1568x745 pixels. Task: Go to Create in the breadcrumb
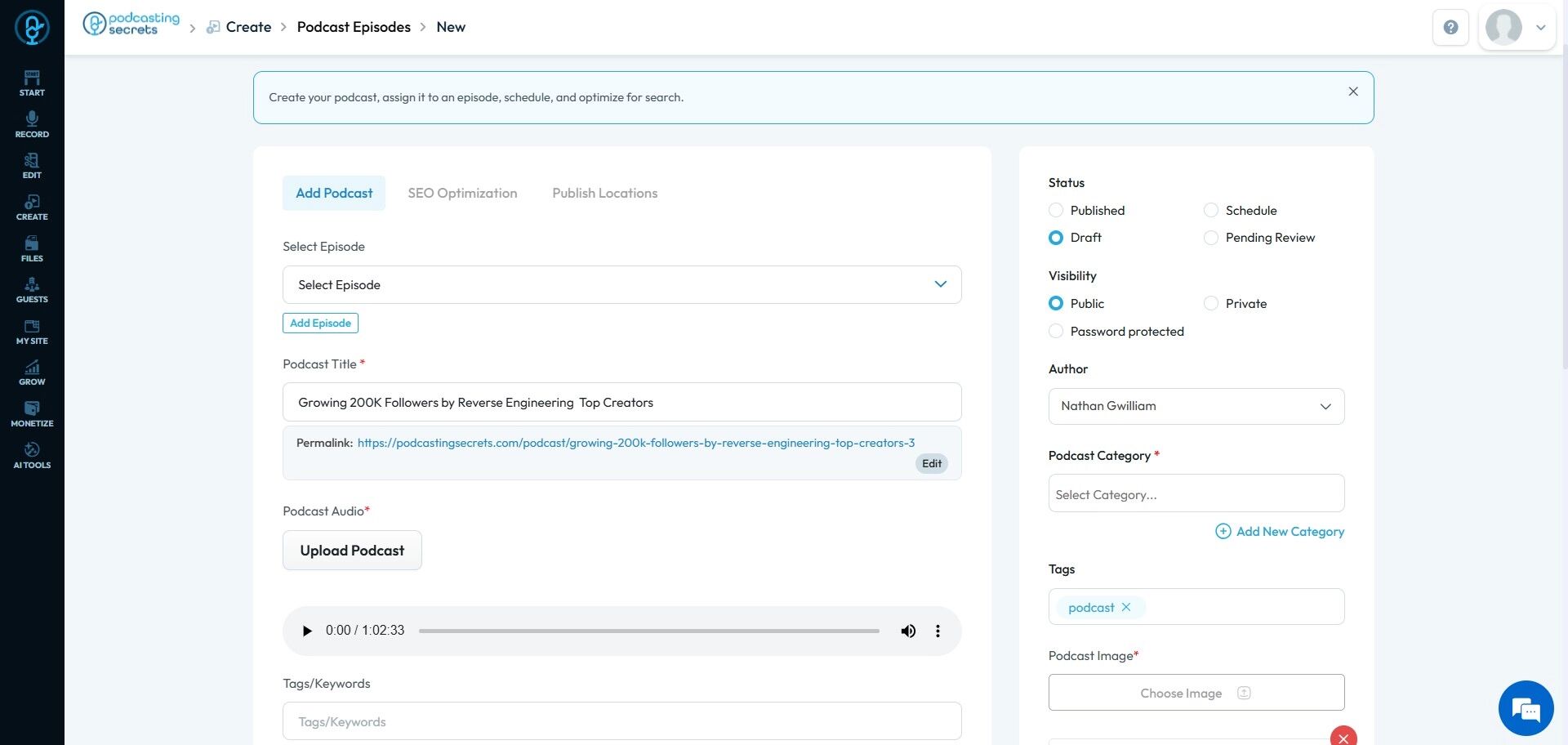(x=248, y=27)
